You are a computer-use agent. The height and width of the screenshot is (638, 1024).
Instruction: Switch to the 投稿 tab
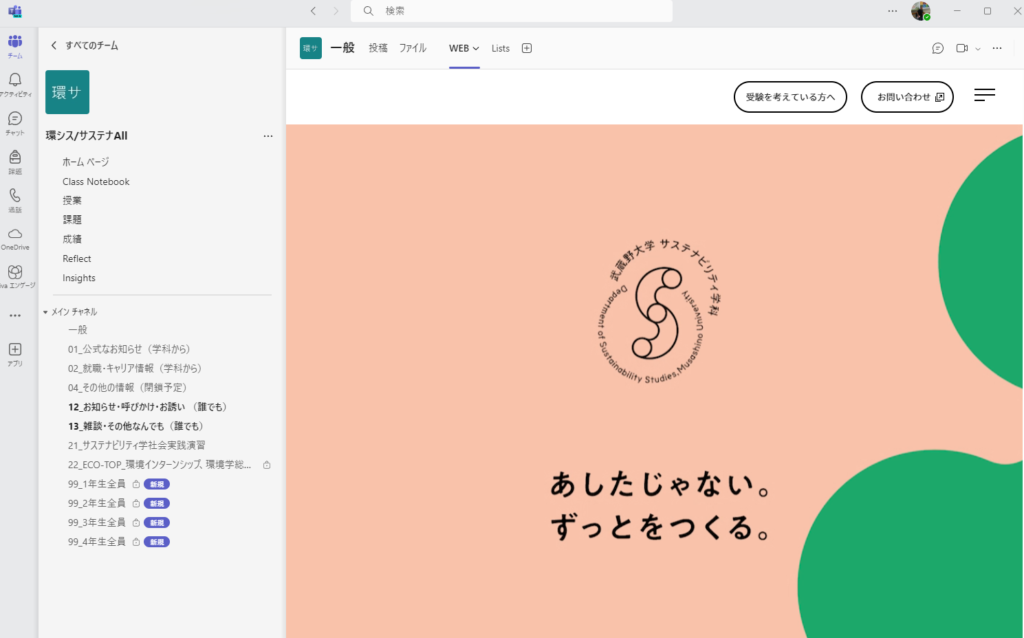coord(378,48)
